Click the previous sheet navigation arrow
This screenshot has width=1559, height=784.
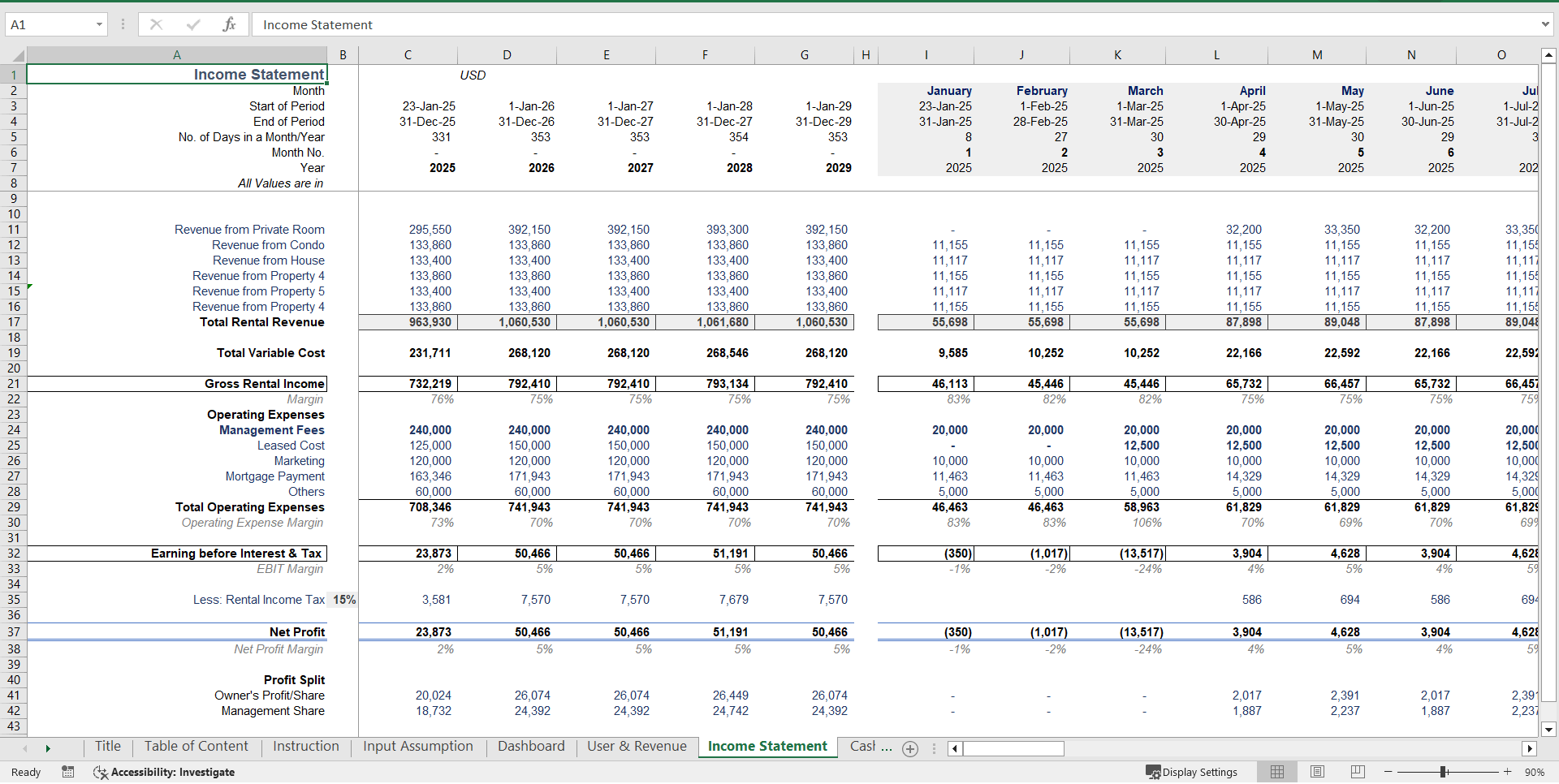tap(24, 748)
